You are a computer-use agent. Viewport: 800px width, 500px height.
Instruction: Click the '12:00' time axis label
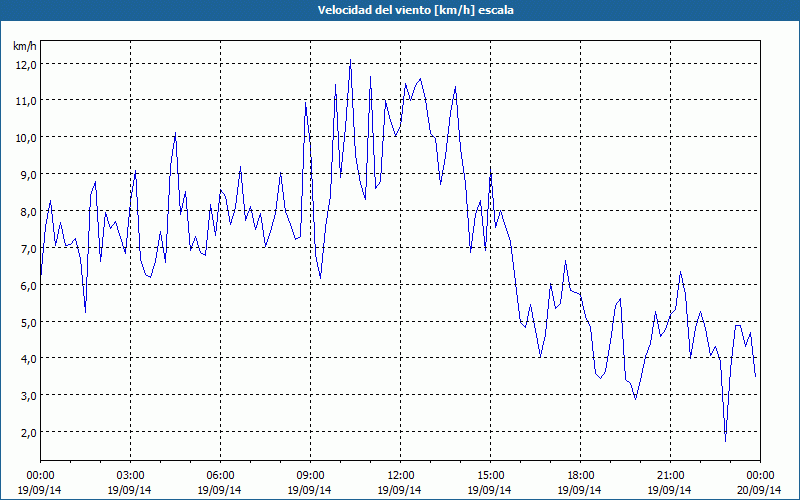[401, 476]
